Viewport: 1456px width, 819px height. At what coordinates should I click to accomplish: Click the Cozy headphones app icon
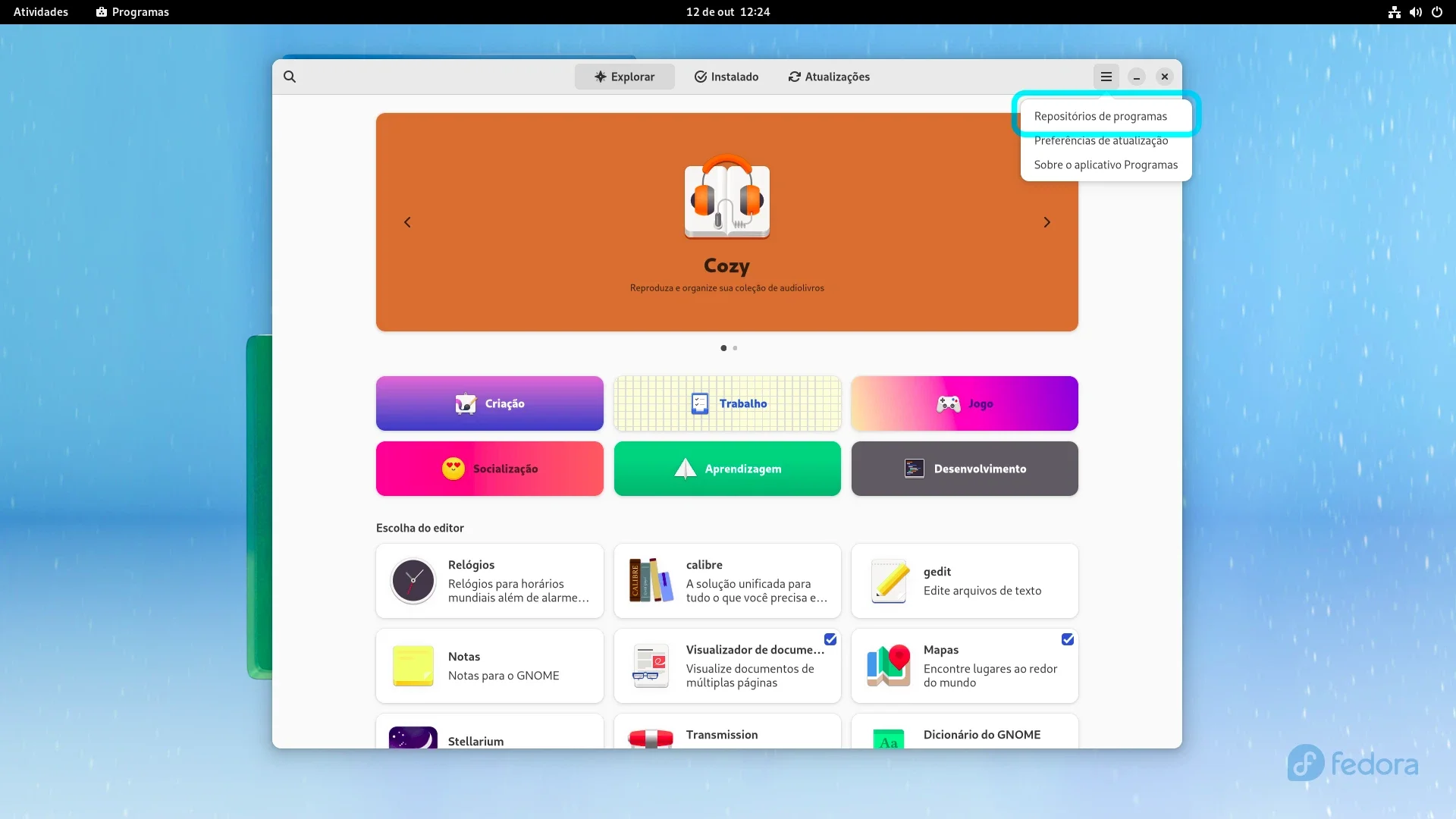(727, 196)
